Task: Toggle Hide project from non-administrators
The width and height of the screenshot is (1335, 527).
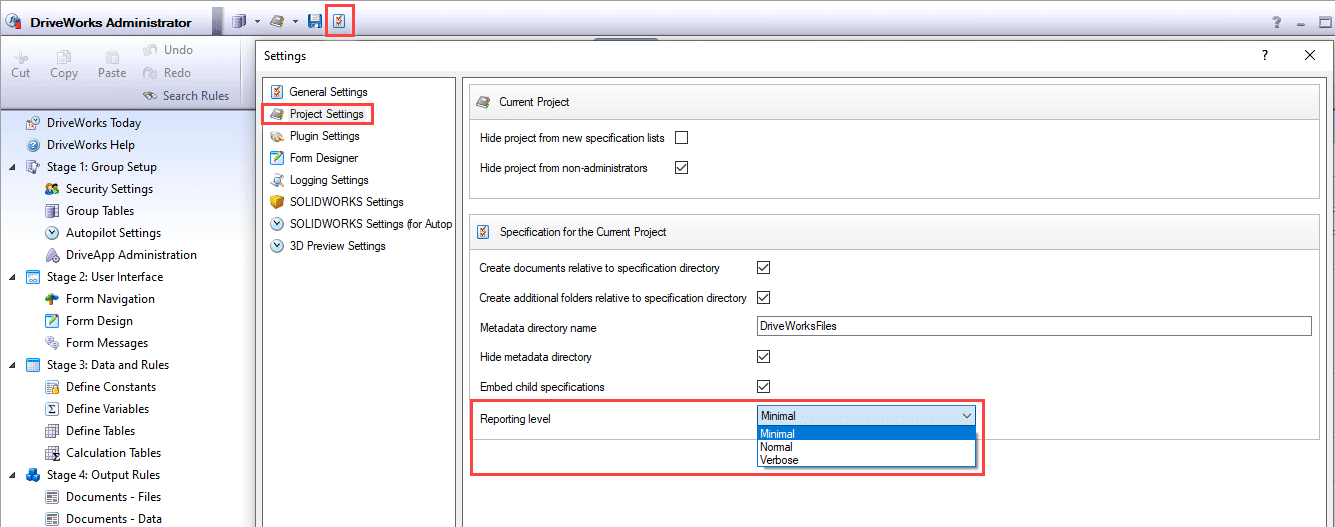Action: (682, 168)
